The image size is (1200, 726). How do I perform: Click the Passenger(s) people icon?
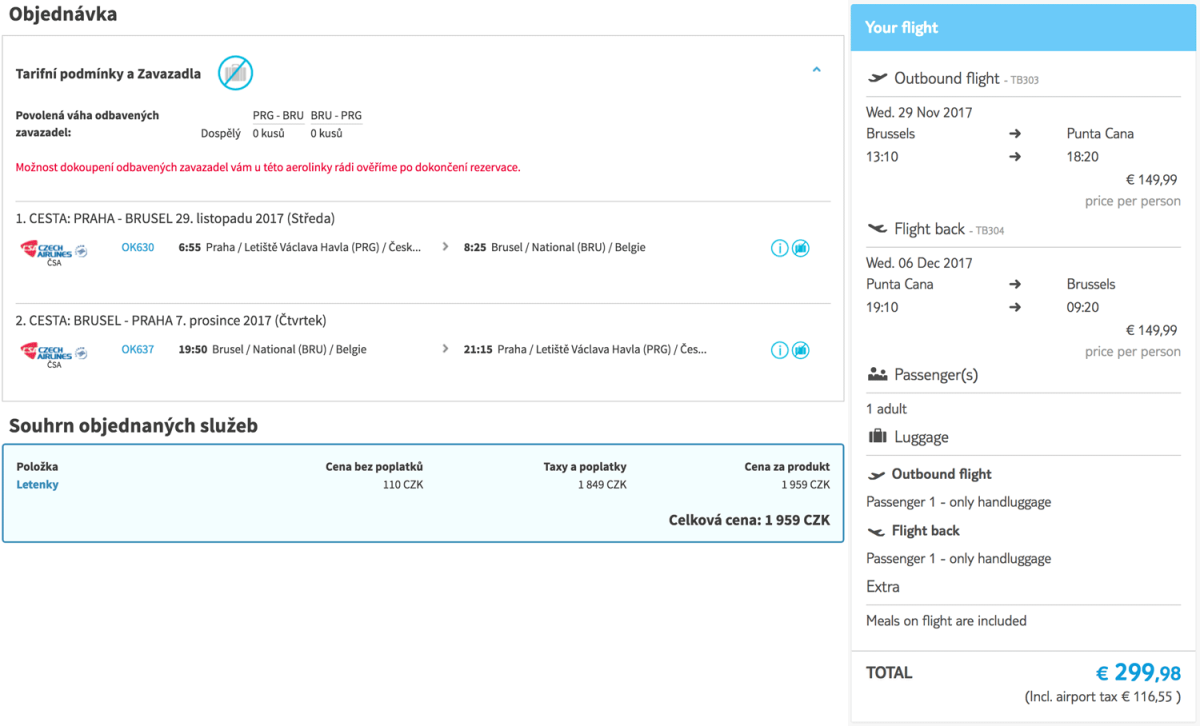[878, 375]
